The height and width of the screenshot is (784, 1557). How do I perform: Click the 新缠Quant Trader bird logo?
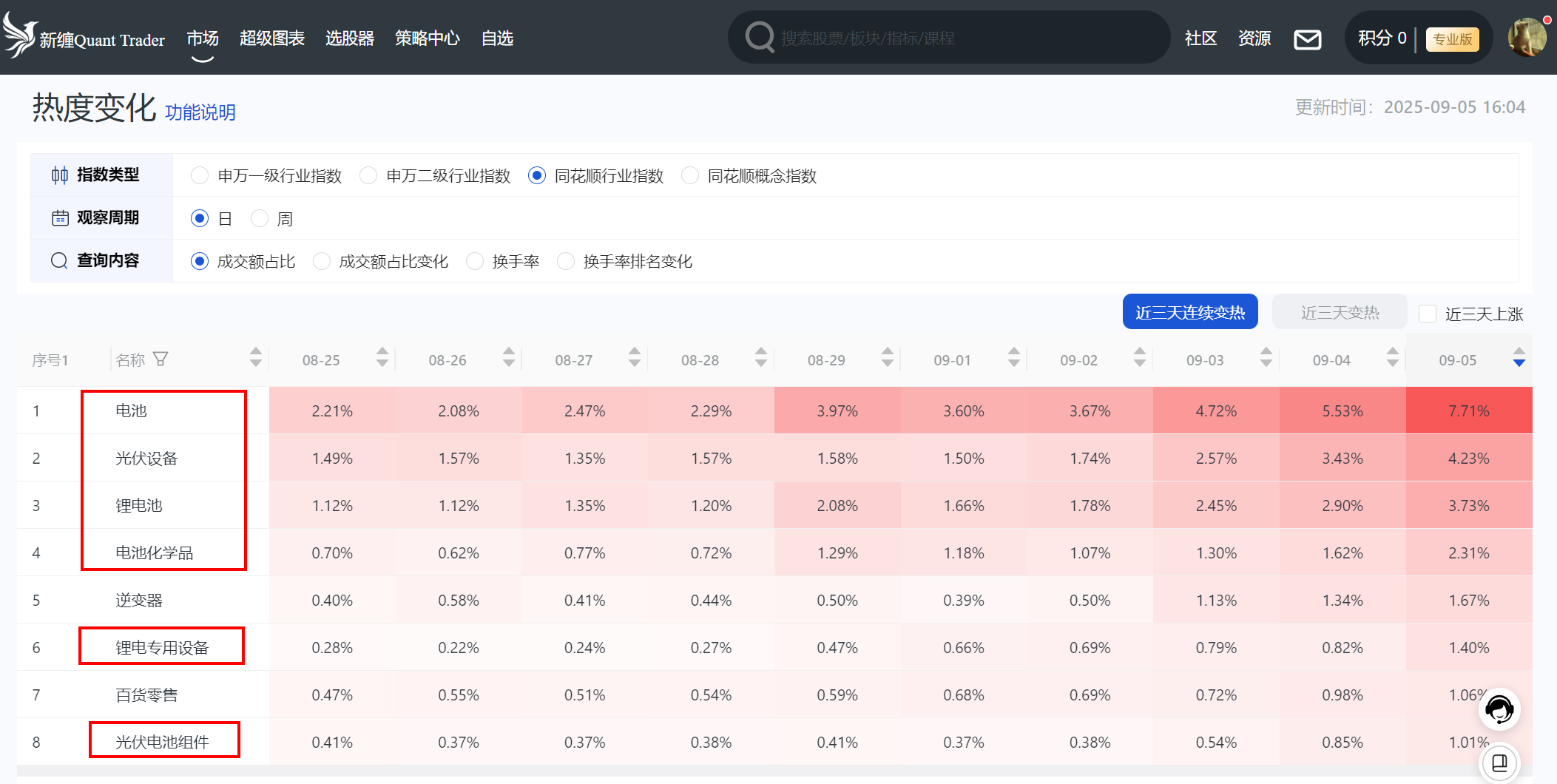click(x=20, y=36)
